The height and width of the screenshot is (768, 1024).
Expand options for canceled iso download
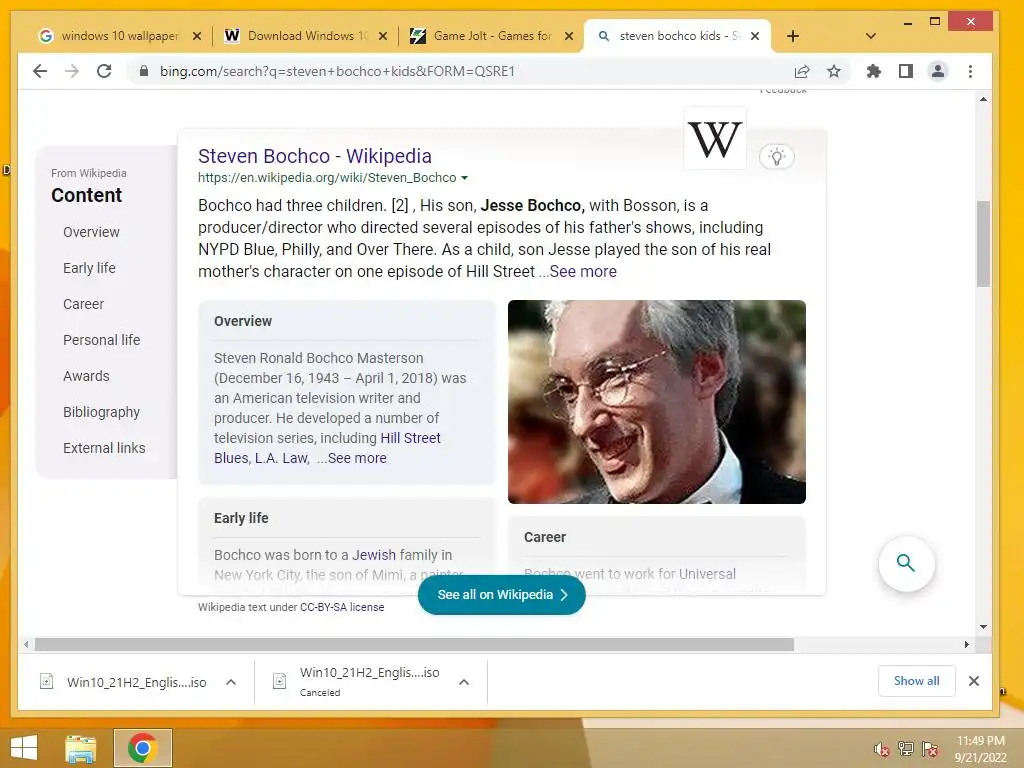pos(464,682)
